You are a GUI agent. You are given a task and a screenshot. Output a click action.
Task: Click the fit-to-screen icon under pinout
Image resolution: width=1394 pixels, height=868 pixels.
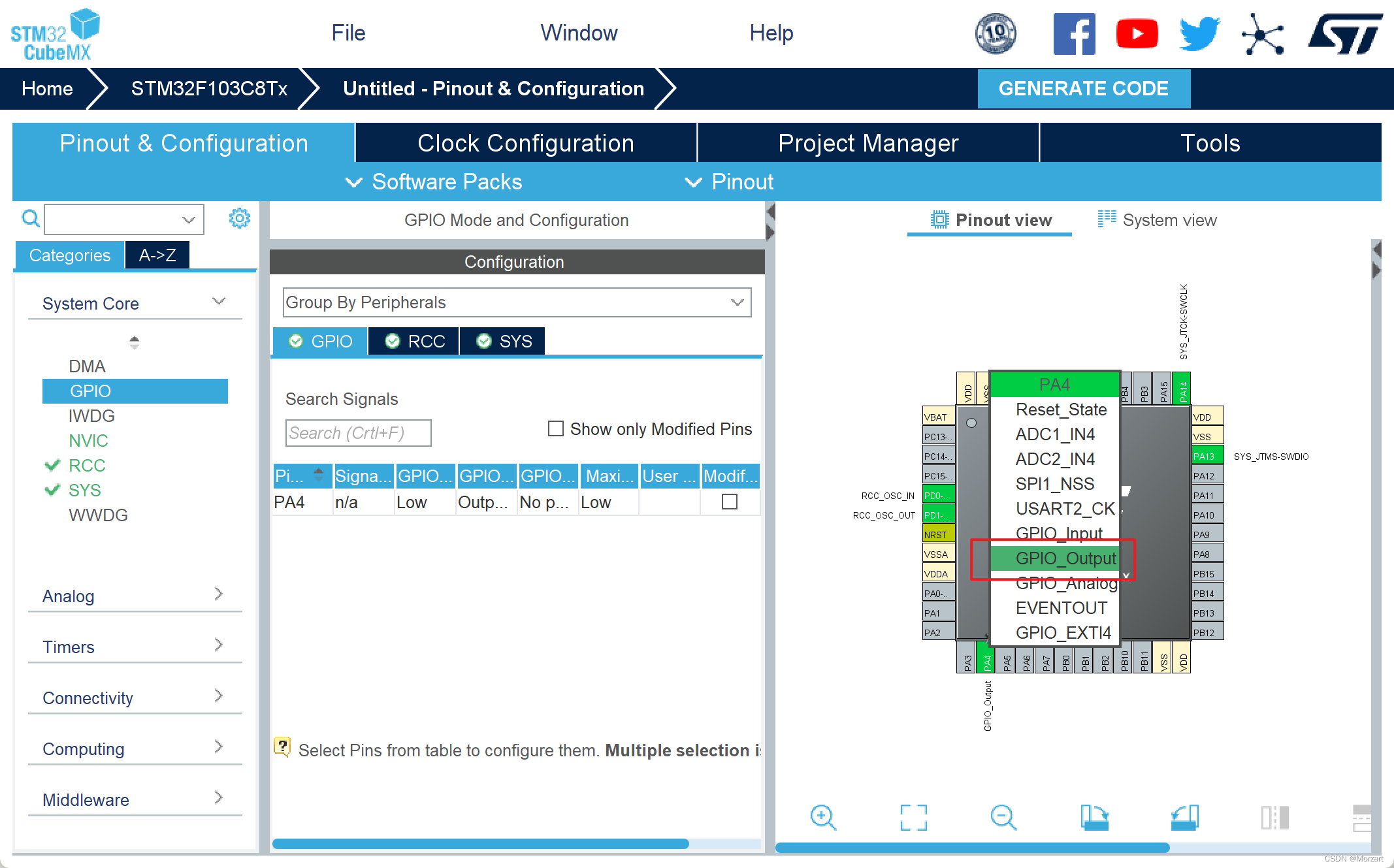[913, 817]
